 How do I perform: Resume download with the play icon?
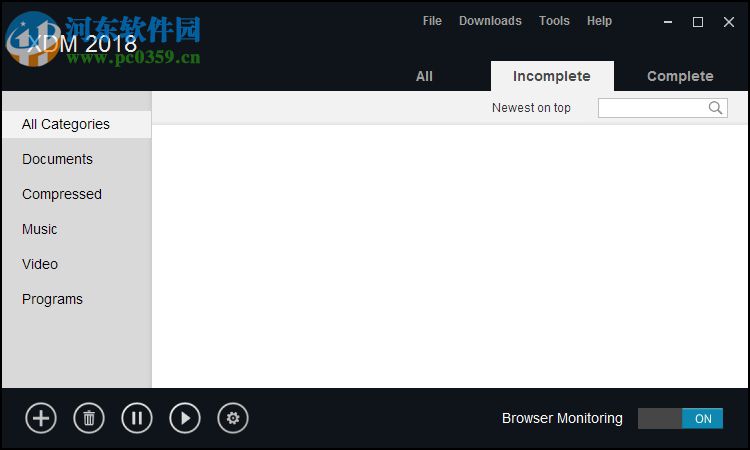click(x=185, y=418)
